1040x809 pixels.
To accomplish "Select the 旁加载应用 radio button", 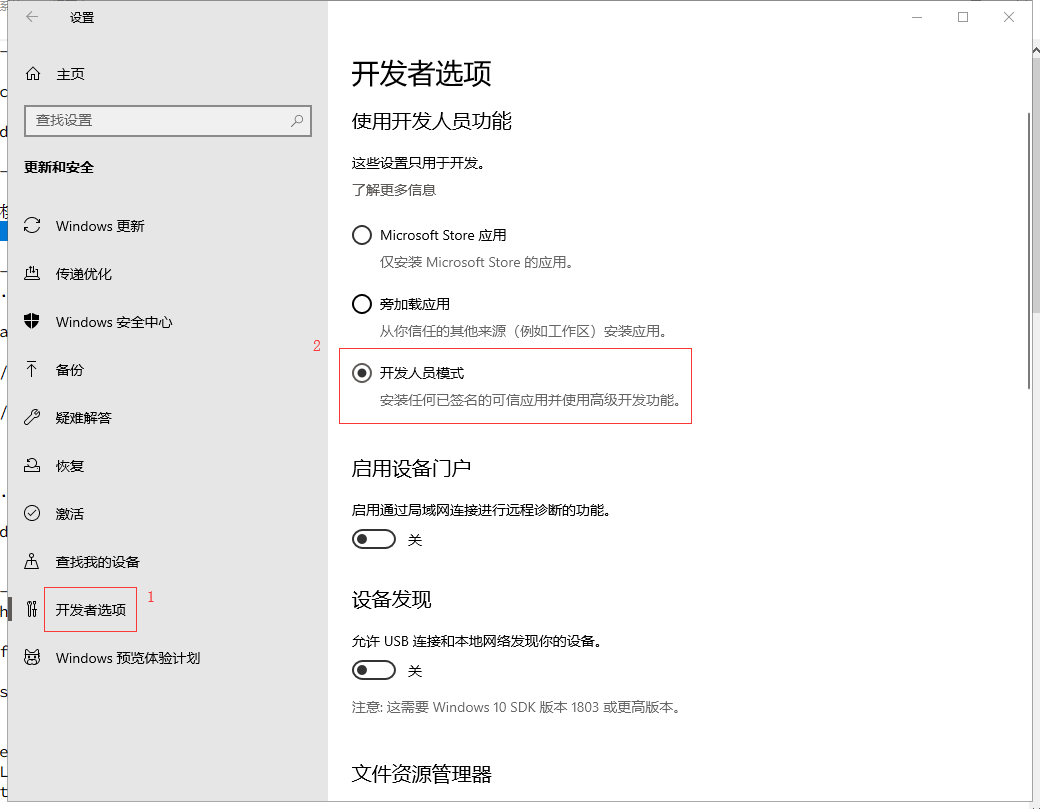I will [x=361, y=304].
